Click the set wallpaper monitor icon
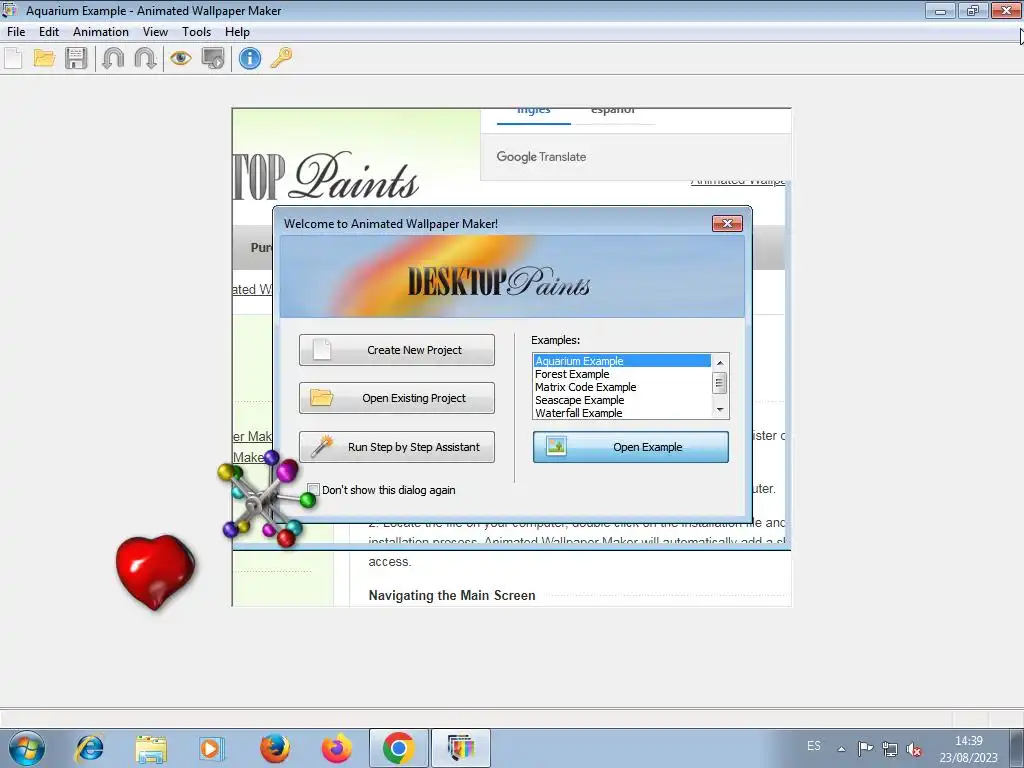The width and height of the screenshot is (1024, 768). point(213,59)
